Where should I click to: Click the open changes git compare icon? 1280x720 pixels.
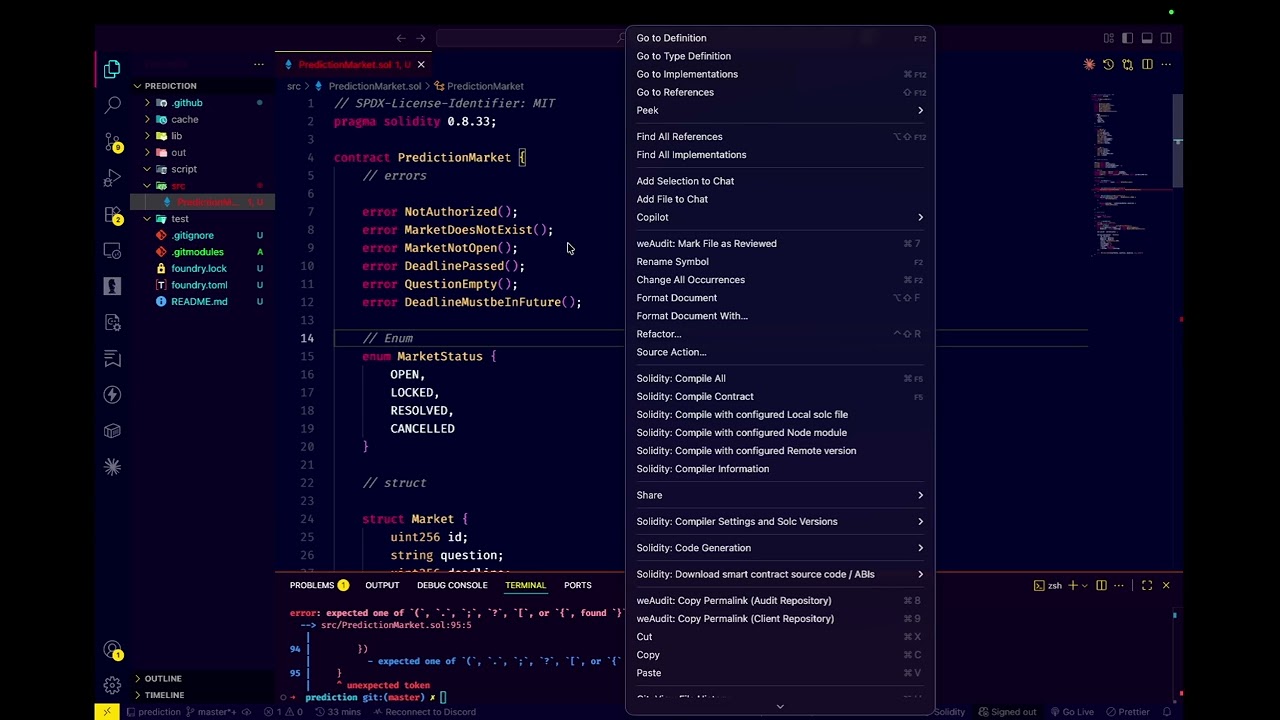pyautogui.click(x=1127, y=64)
